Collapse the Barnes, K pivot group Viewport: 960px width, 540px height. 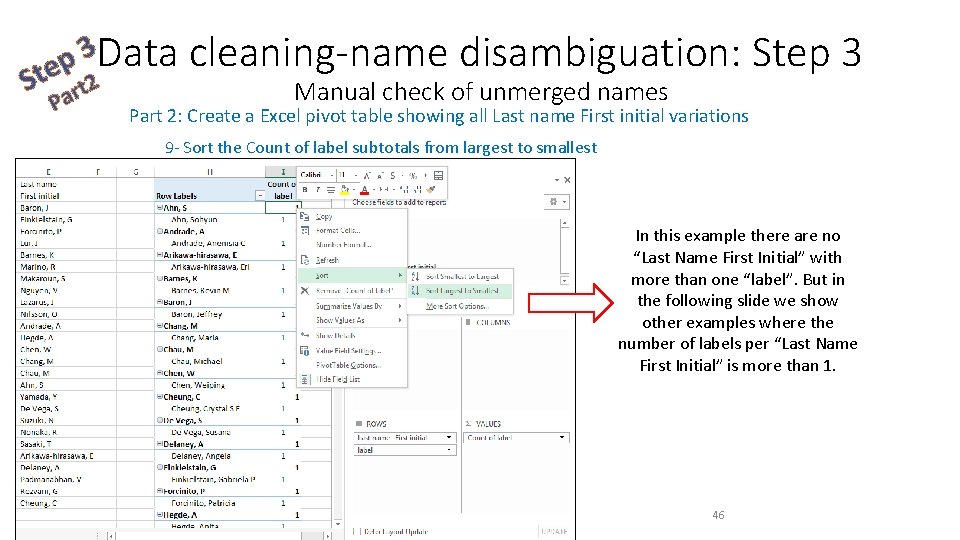(160, 279)
